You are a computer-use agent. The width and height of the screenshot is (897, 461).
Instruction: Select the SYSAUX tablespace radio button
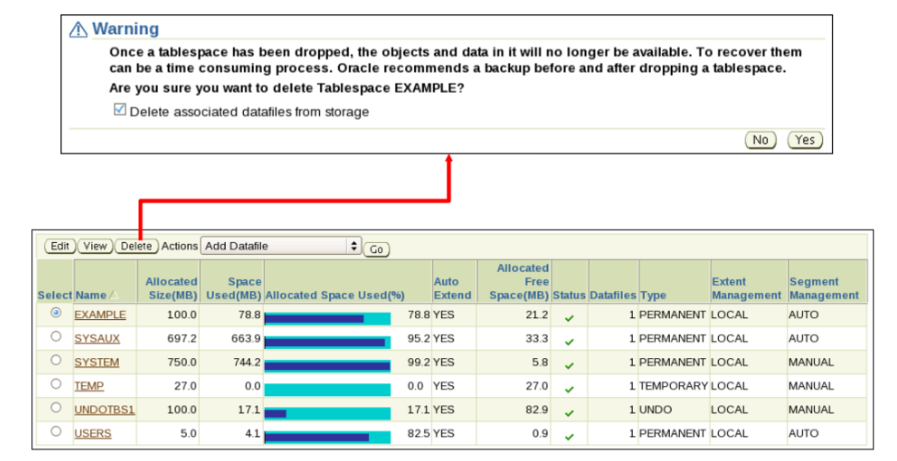point(55,336)
